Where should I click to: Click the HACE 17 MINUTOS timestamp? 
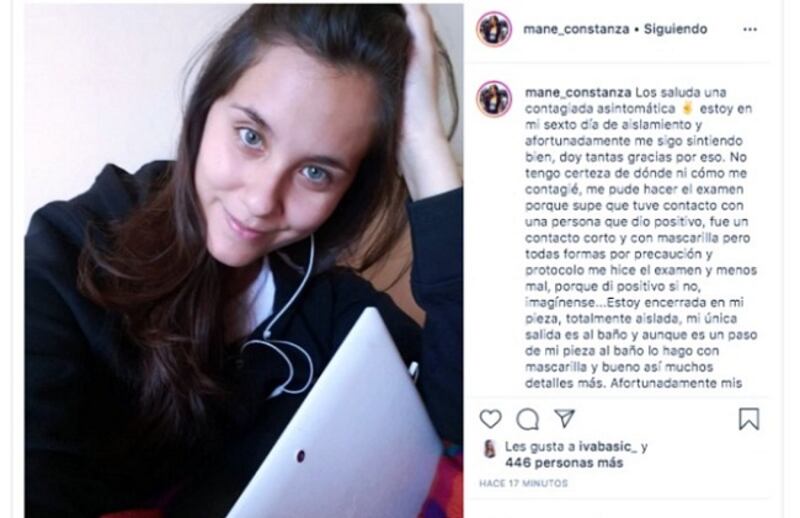click(x=523, y=483)
